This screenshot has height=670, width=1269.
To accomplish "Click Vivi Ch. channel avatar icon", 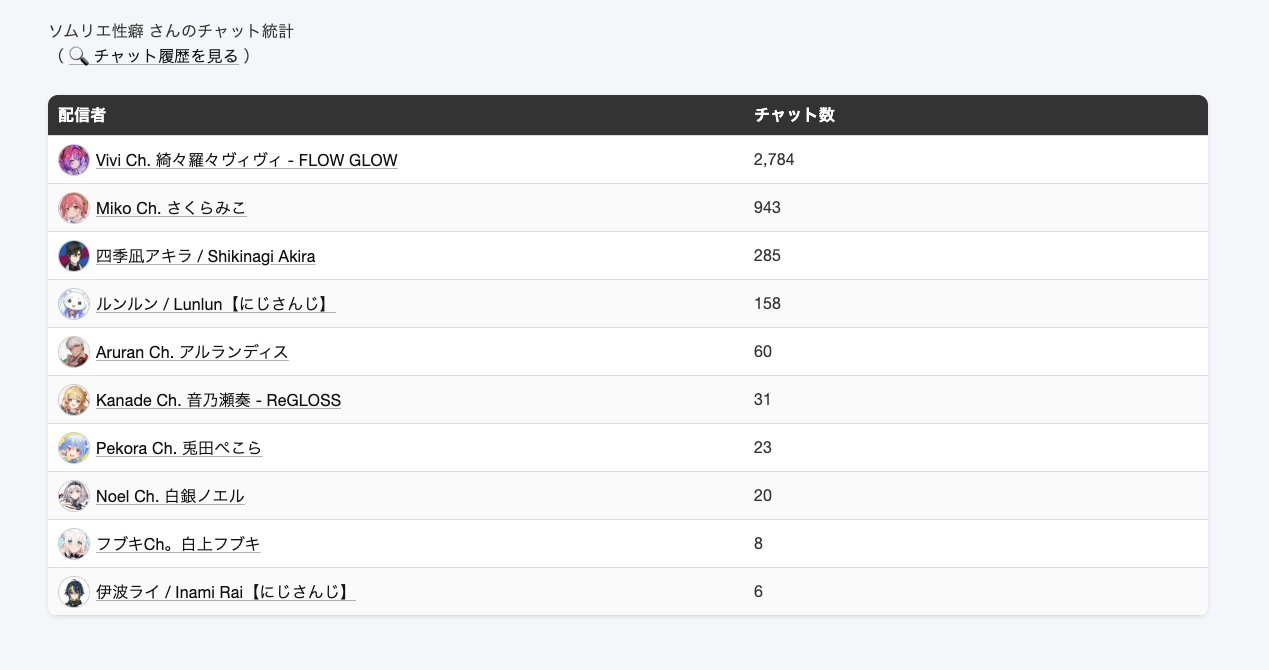I will pyautogui.click(x=74, y=160).
